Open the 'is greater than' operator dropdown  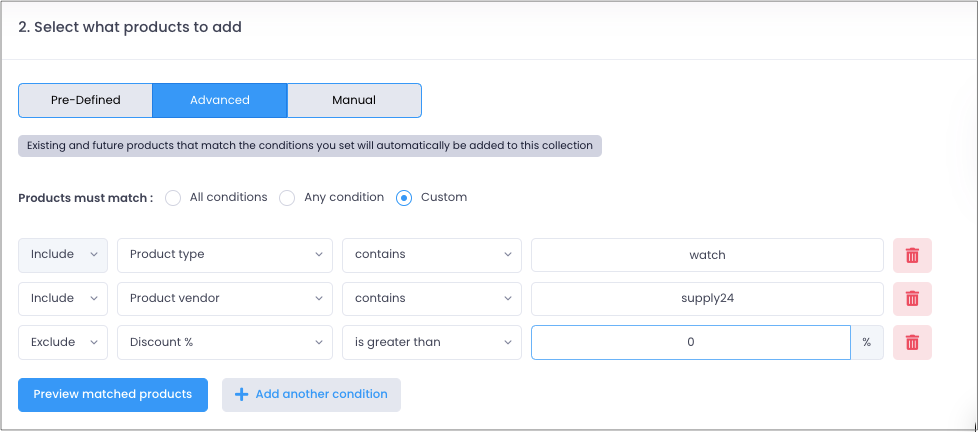432,342
